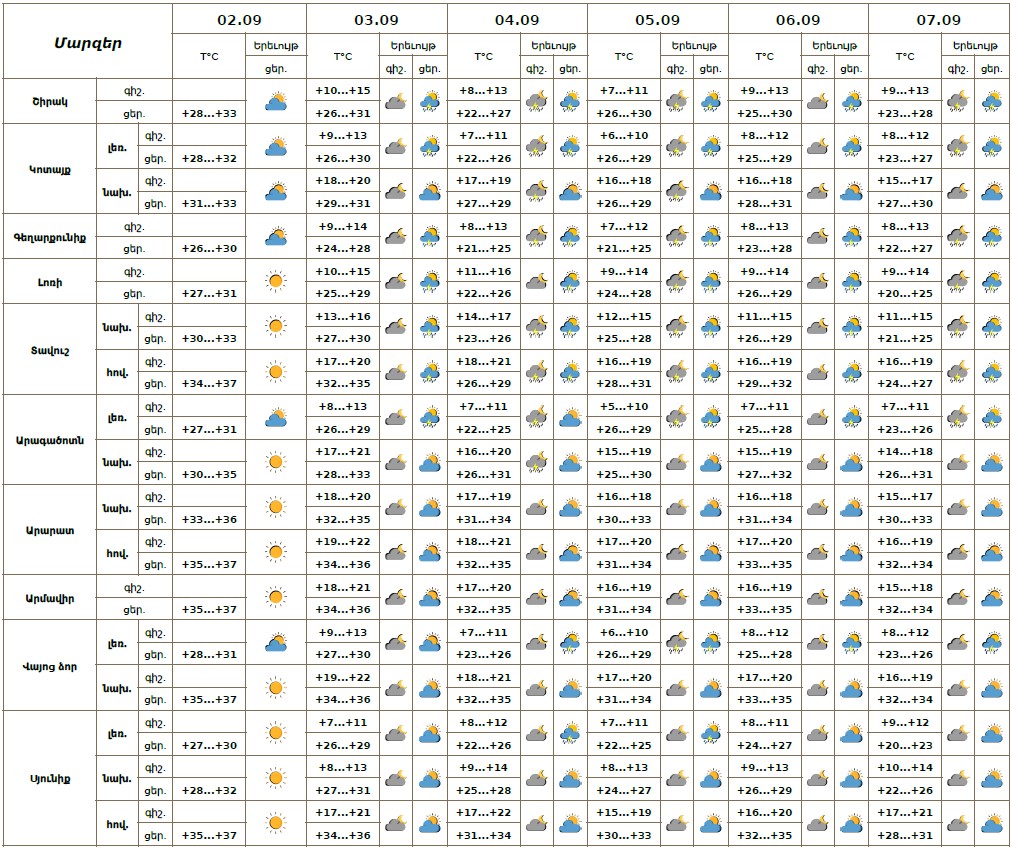Click the 07.09 date header
The width and height of the screenshot is (1012, 849).
click(939, 20)
